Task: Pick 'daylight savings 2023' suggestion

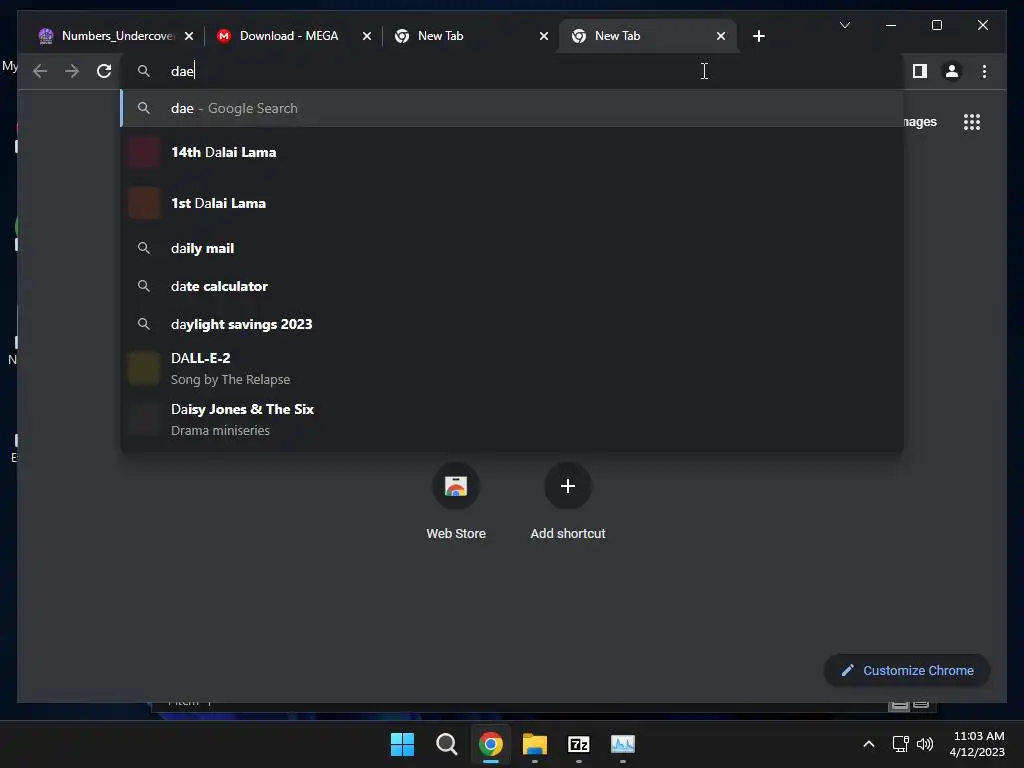Action: click(512, 324)
